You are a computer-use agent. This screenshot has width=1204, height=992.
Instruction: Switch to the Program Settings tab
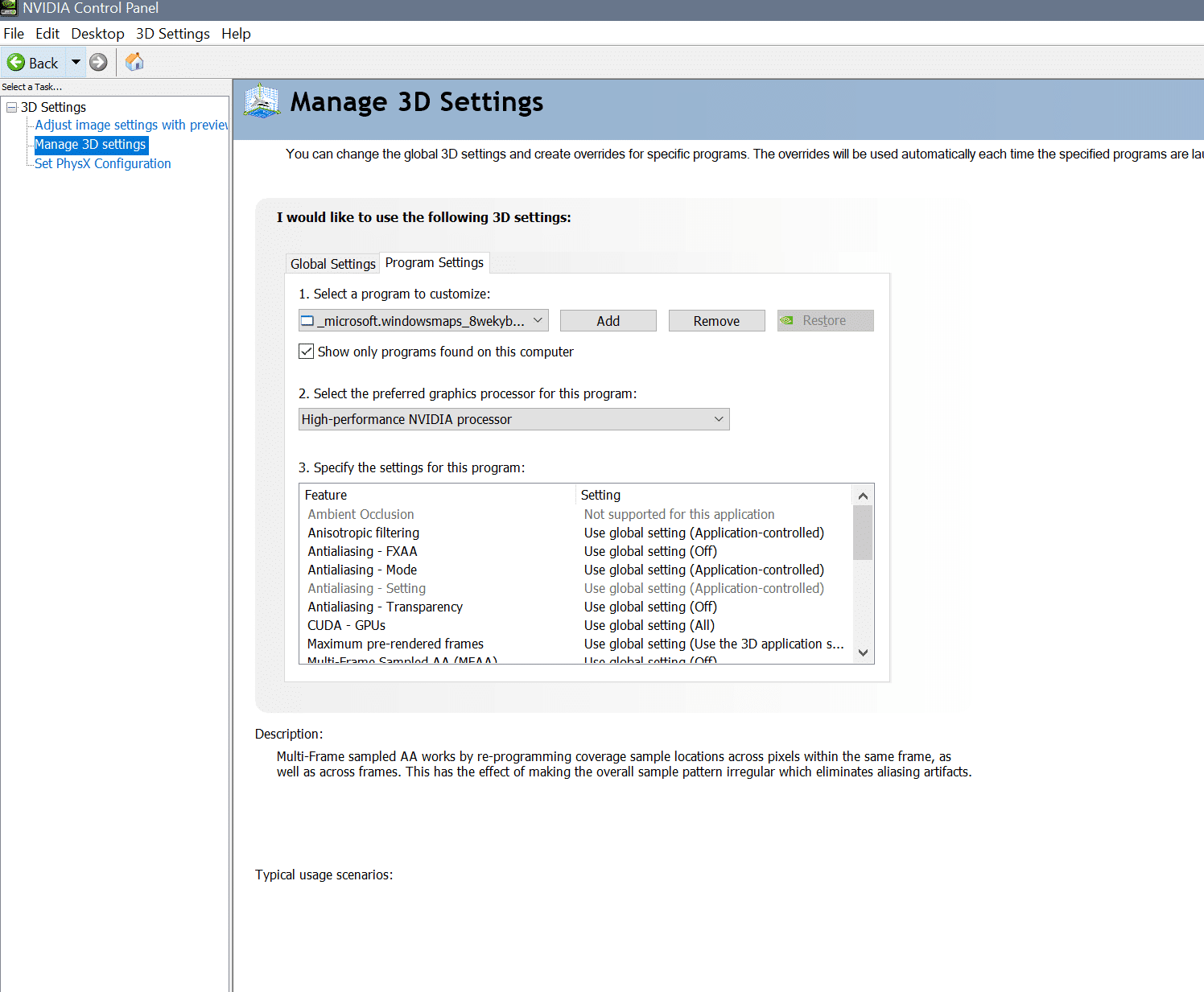tap(435, 262)
